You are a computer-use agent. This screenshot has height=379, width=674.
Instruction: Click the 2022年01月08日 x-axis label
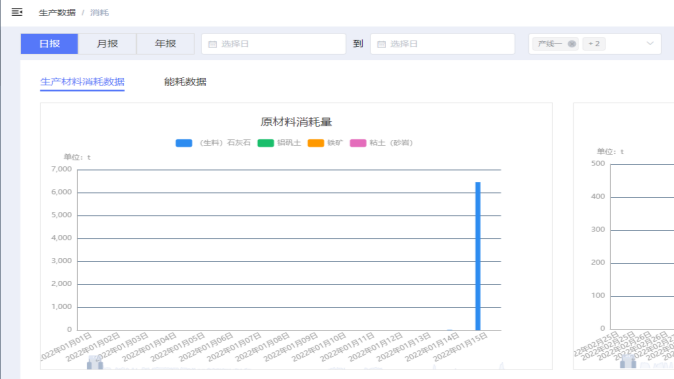[262, 347]
